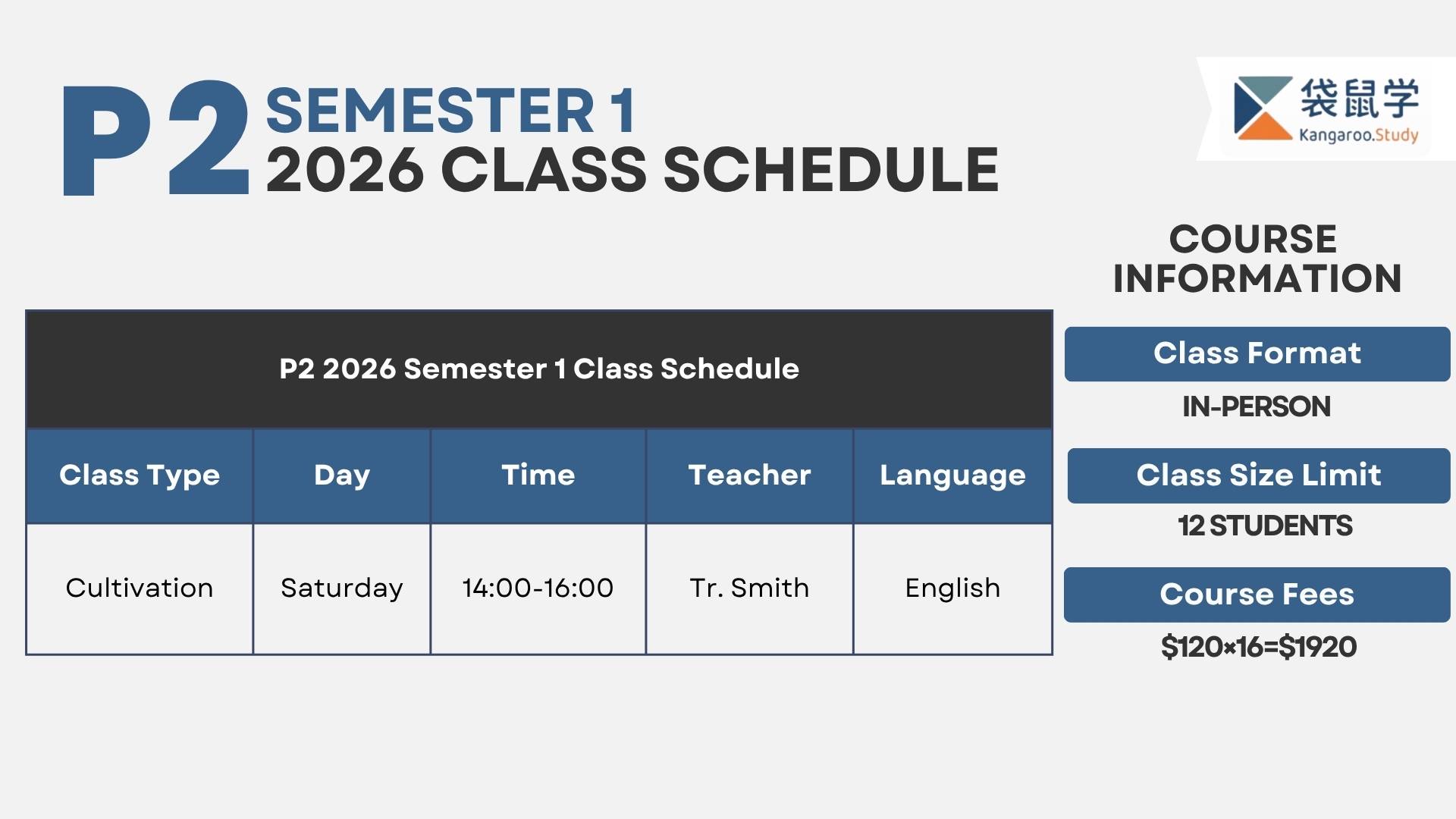The height and width of the screenshot is (819, 1456).
Task: Click the Time column header
Action: point(538,475)
